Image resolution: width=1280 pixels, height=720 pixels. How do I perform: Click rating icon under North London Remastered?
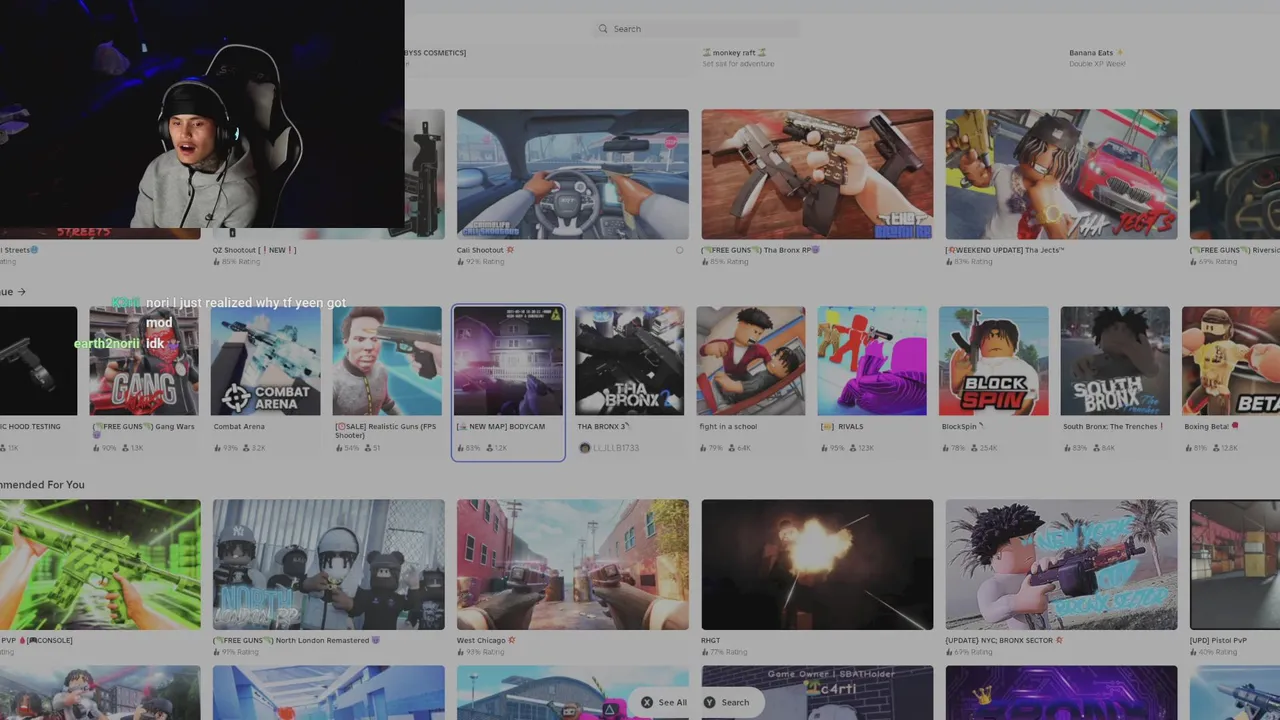(x=217, y=652)
